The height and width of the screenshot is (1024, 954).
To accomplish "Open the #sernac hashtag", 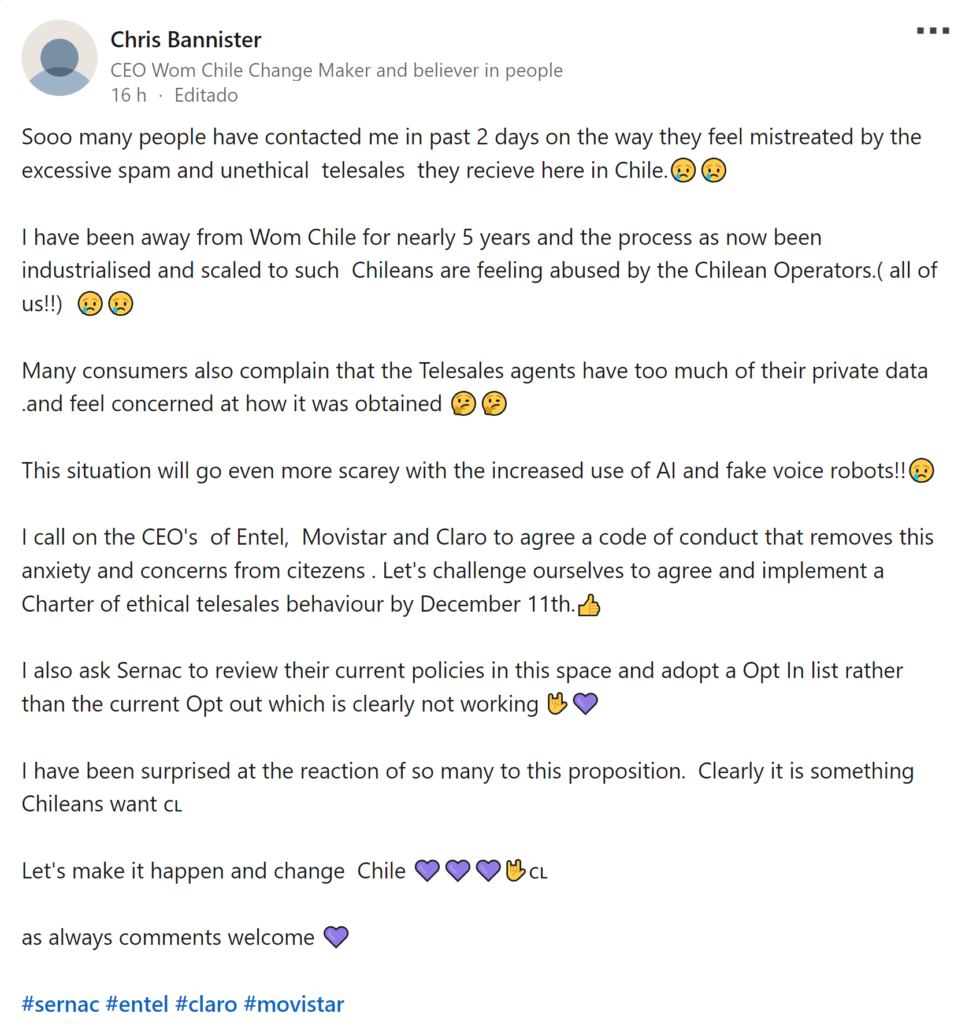I will click(x=60, y=1004).
